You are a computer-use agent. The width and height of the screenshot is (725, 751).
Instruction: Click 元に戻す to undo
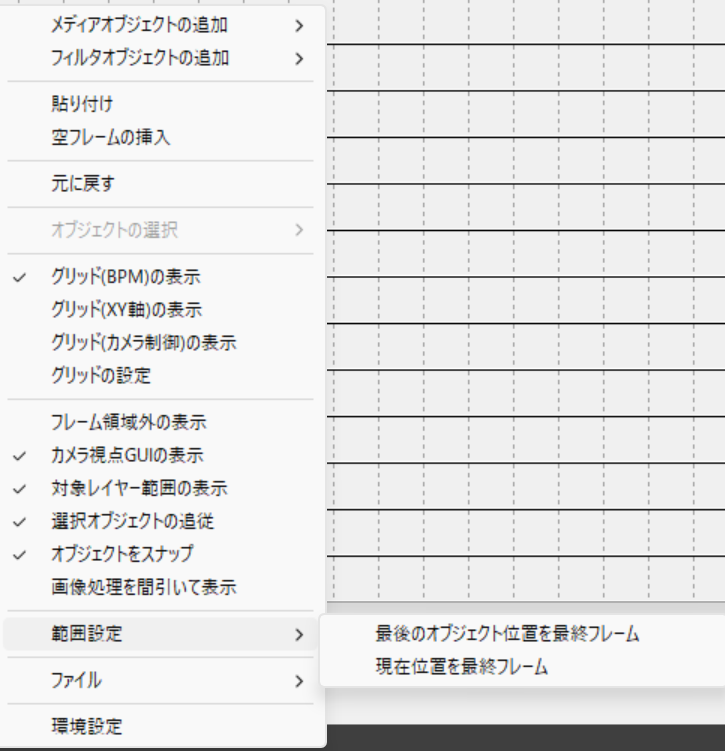(82, 184)
